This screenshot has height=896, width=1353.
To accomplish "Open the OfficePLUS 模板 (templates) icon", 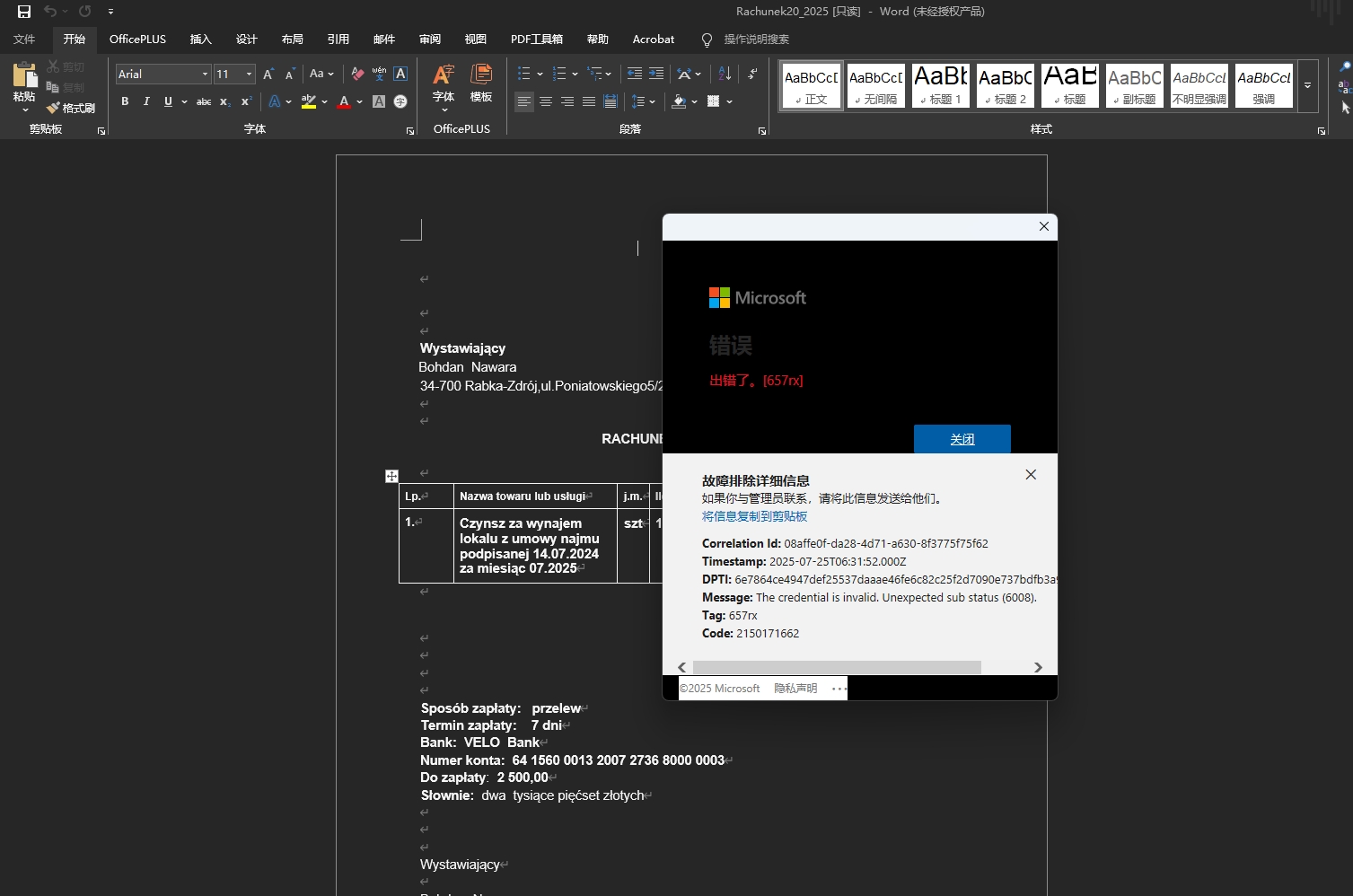I will 481,83.
